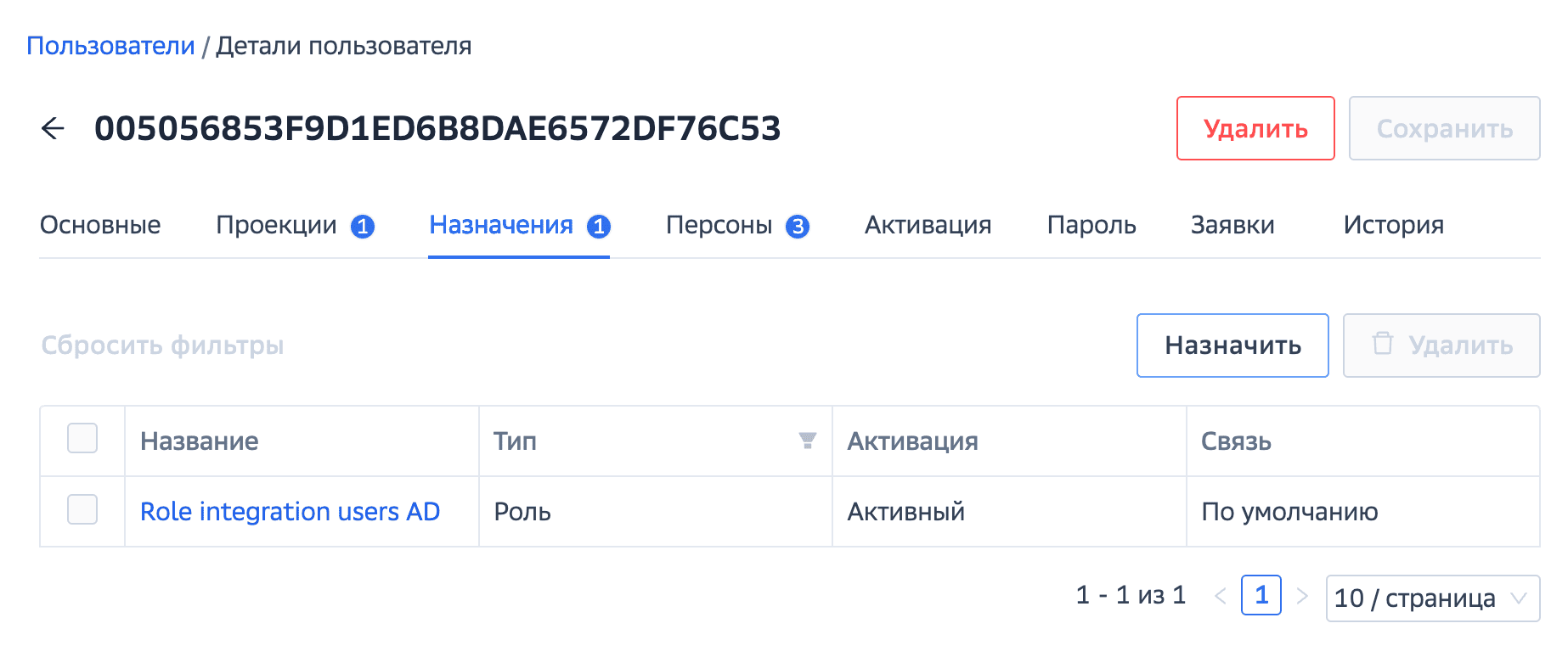Click the Назначить button

(x=1232, y=345)
